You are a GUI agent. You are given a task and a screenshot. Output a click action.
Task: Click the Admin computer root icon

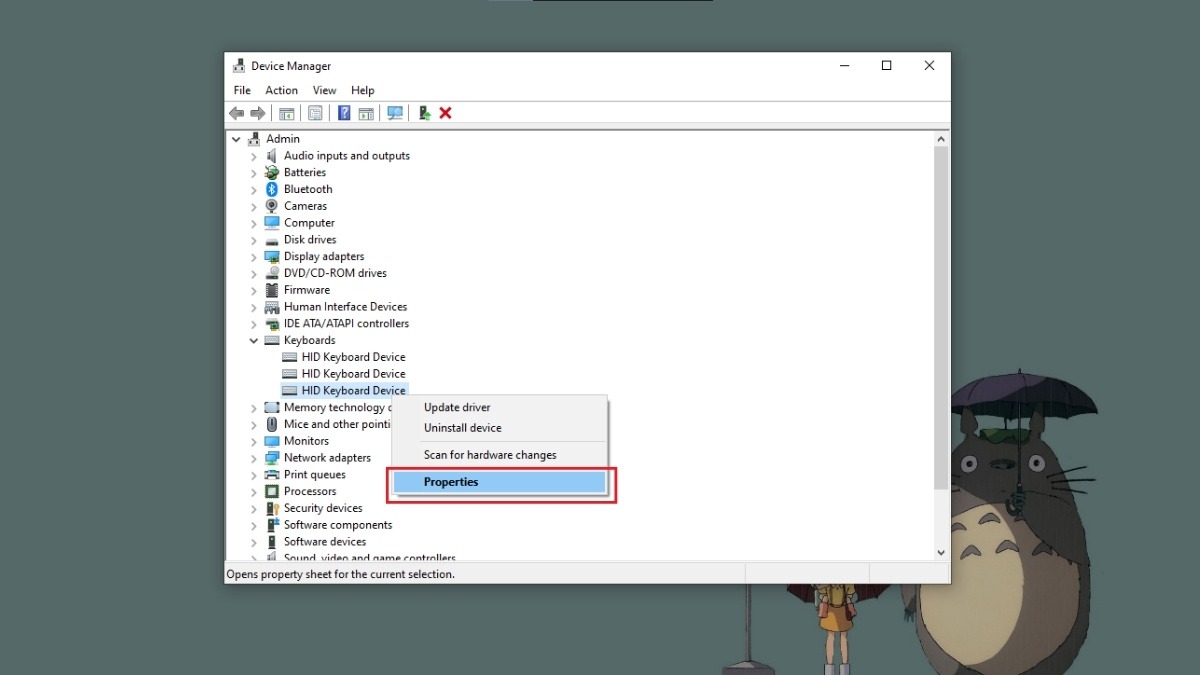tap(254, 139)
